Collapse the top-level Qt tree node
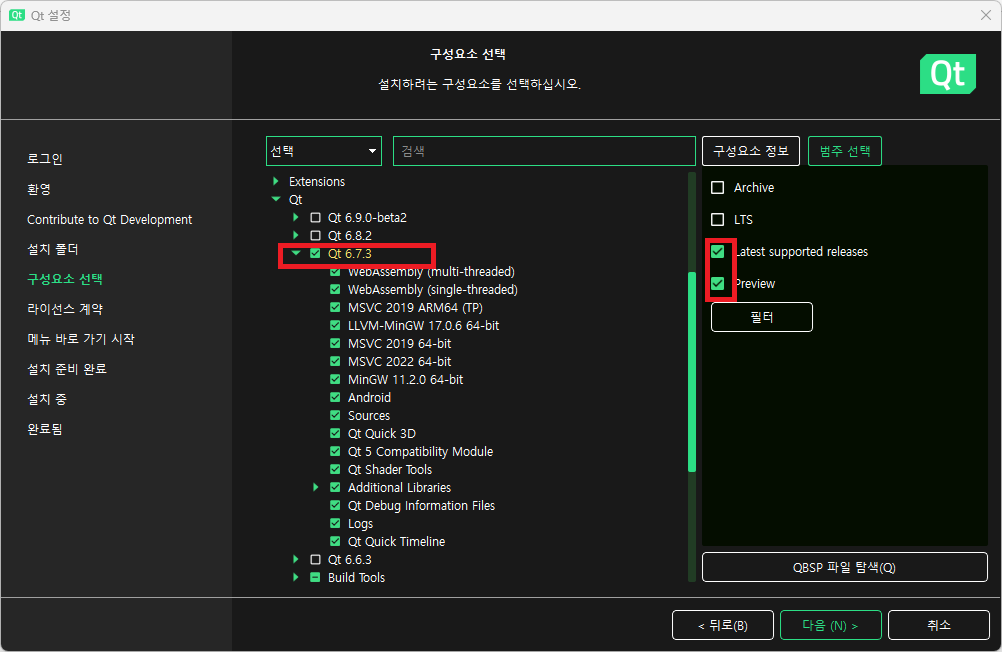This screenshot has height=652, width=1002. (x=276, y=199)
